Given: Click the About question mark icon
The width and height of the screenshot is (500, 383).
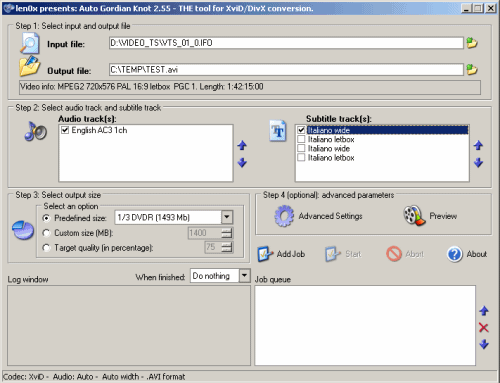Looking at the screenshot, I should click(455, 254).
